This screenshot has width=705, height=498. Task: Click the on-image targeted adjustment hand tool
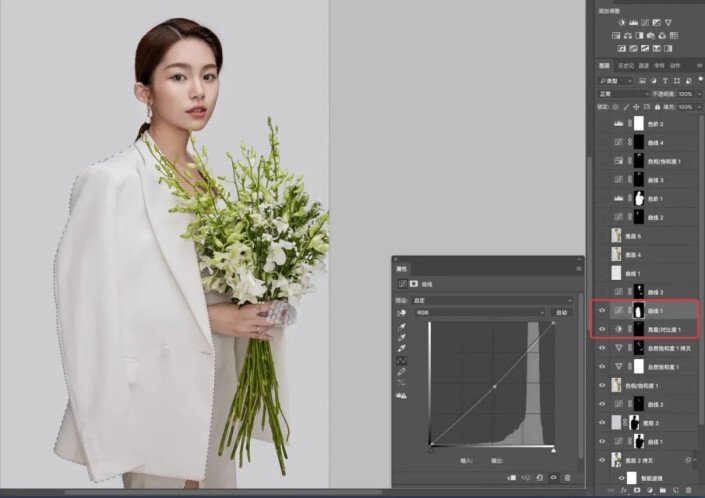click(401, 313)
